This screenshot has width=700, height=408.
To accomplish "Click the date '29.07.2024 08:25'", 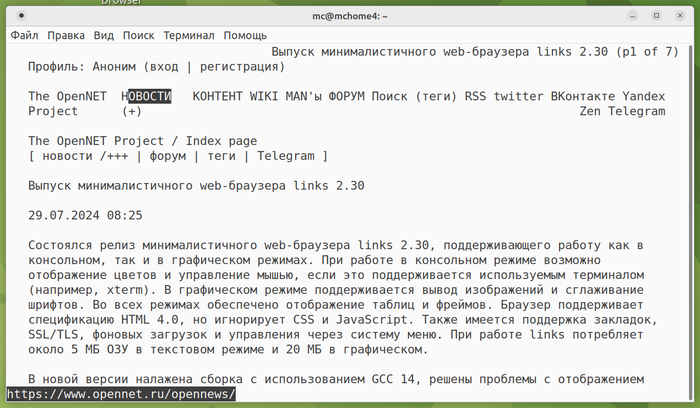I will click(x=85, y=216).
